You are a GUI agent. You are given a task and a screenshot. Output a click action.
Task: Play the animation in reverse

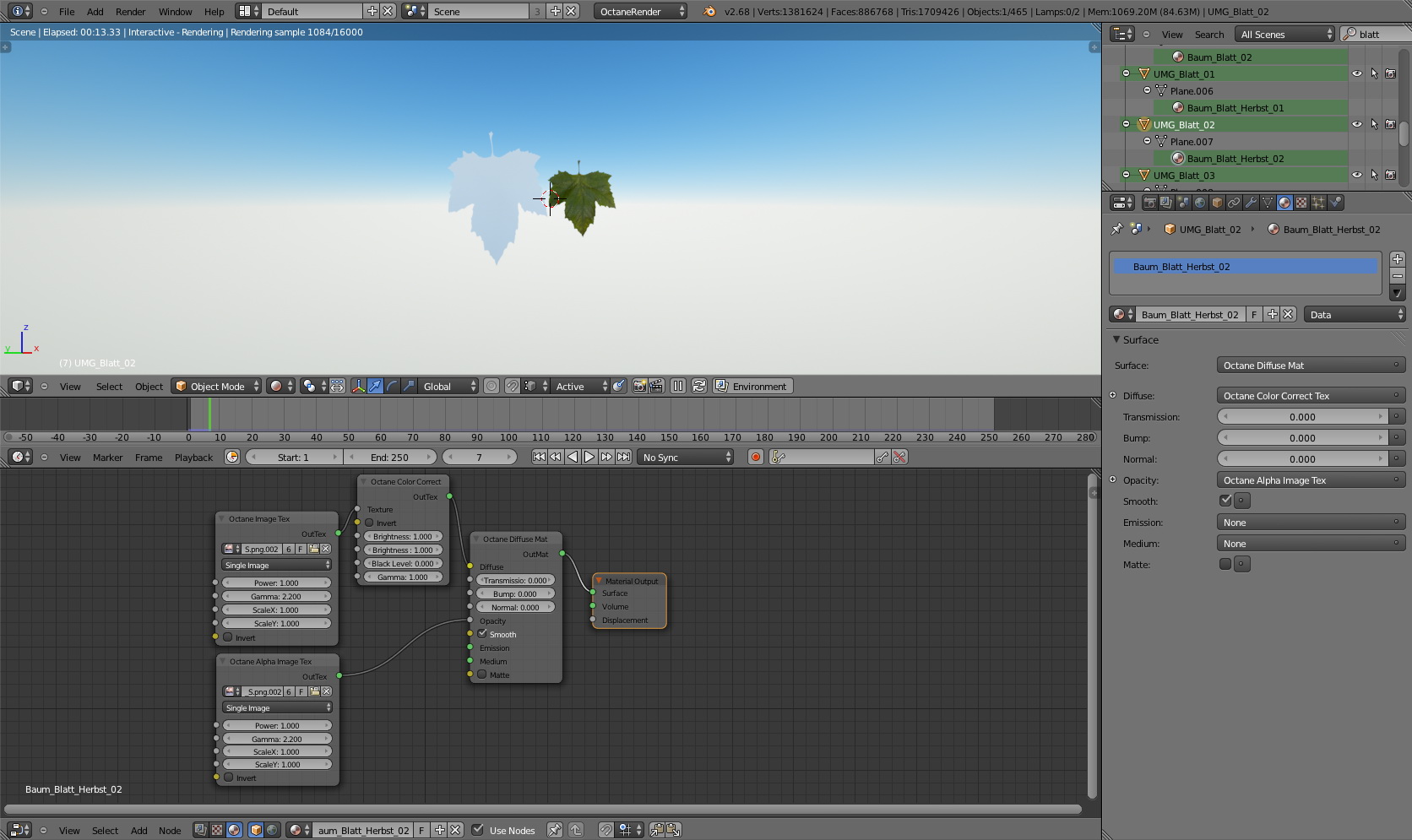pyautogui.click(x=573, y=457)
